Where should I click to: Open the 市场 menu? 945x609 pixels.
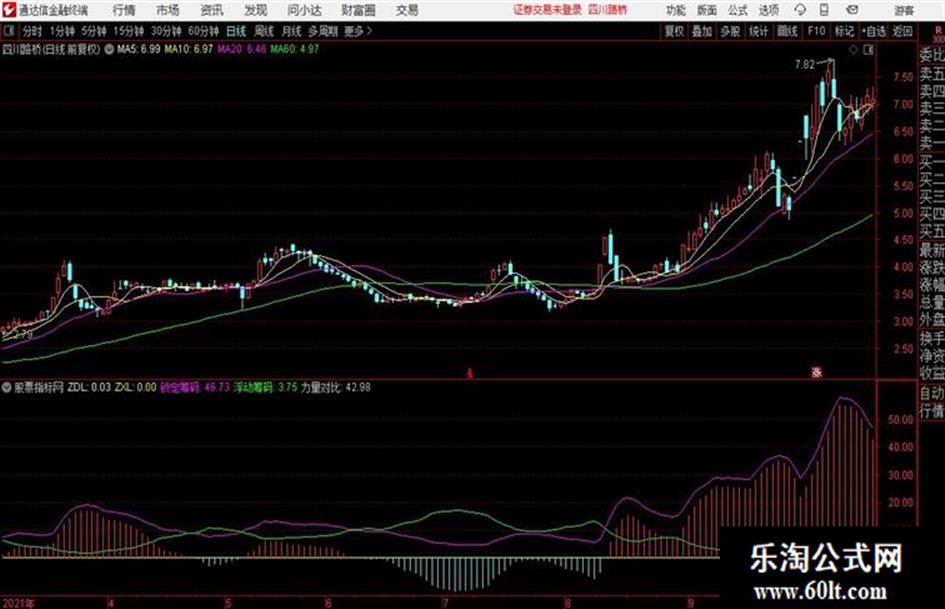pos(168,10)
